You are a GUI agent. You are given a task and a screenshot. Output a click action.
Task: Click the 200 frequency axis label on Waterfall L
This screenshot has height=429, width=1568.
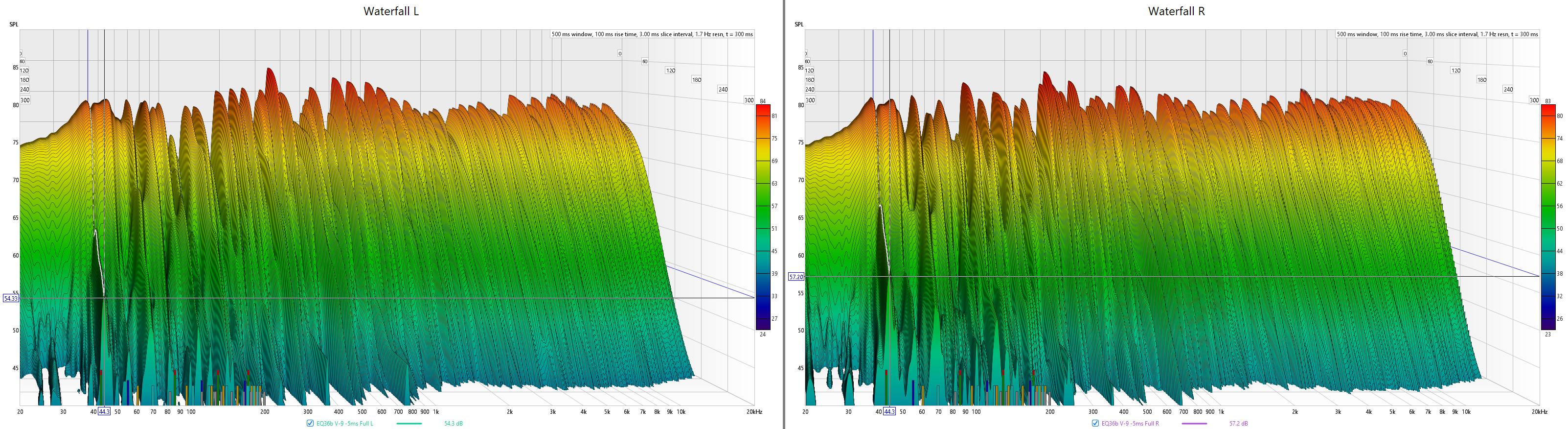(265, 412)
